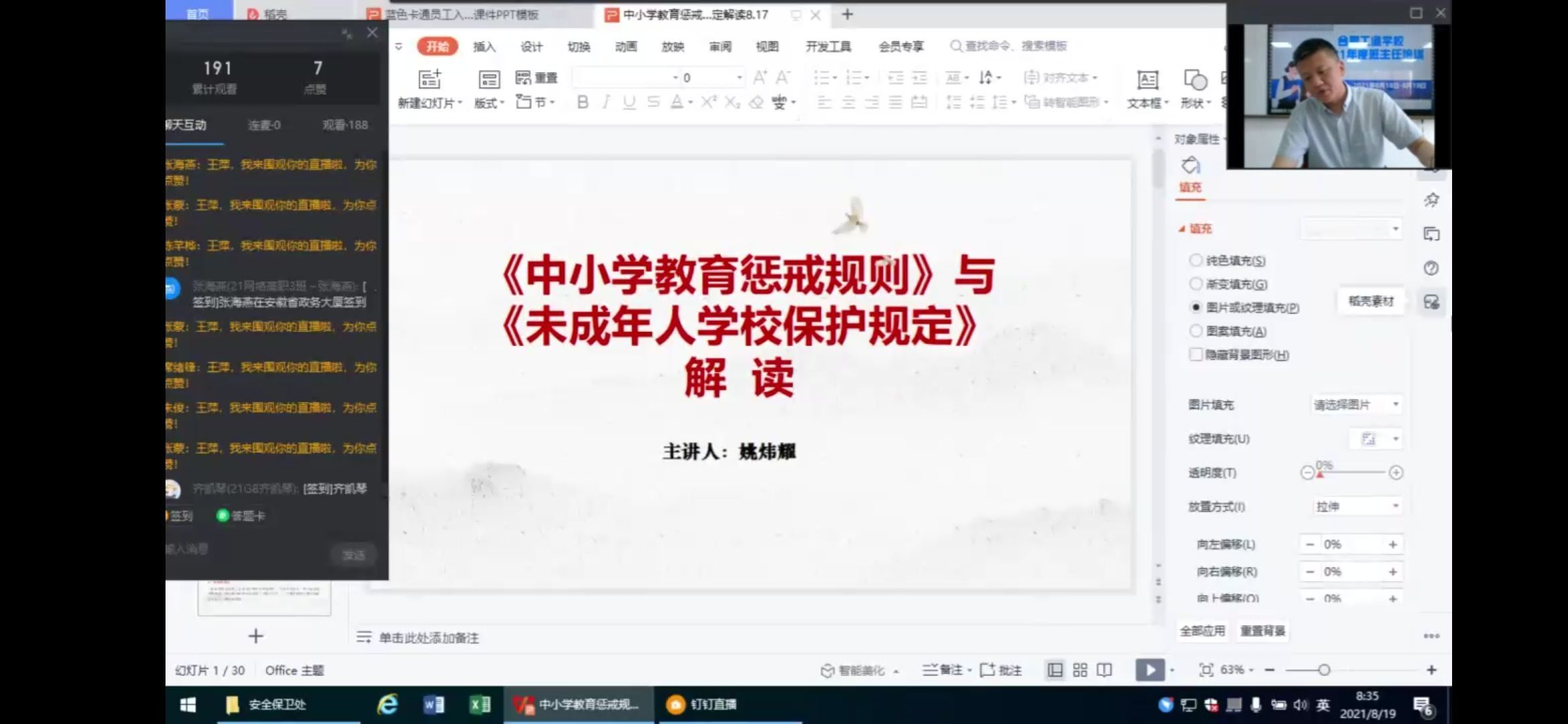Open the 插入 ribbon tab
This screenshot has height=724, width=1568.
[x=484, y=46]
